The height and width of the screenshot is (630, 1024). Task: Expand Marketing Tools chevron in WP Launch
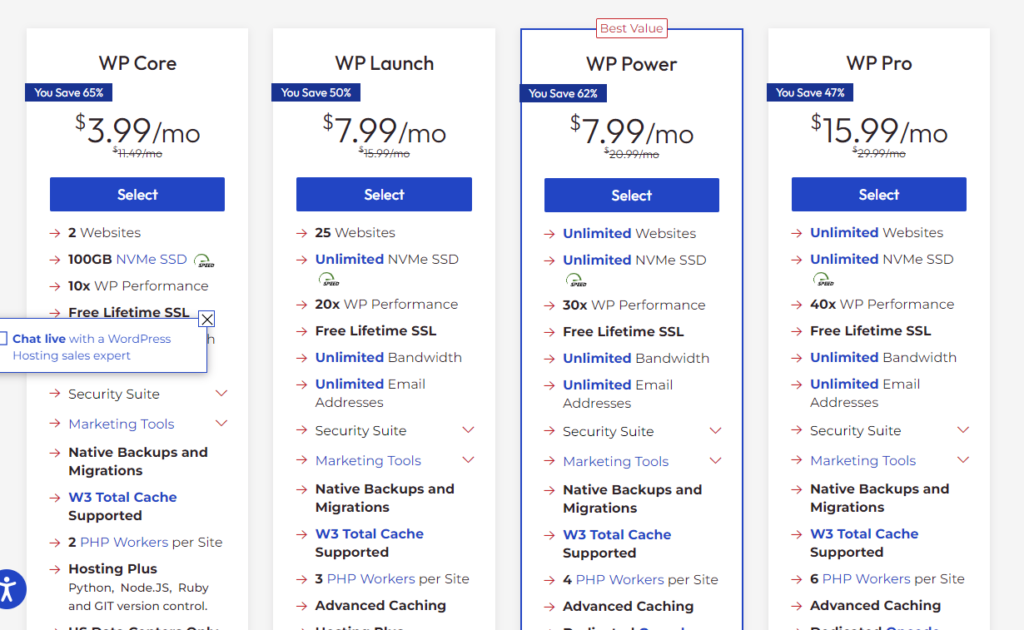click(468, 460)
